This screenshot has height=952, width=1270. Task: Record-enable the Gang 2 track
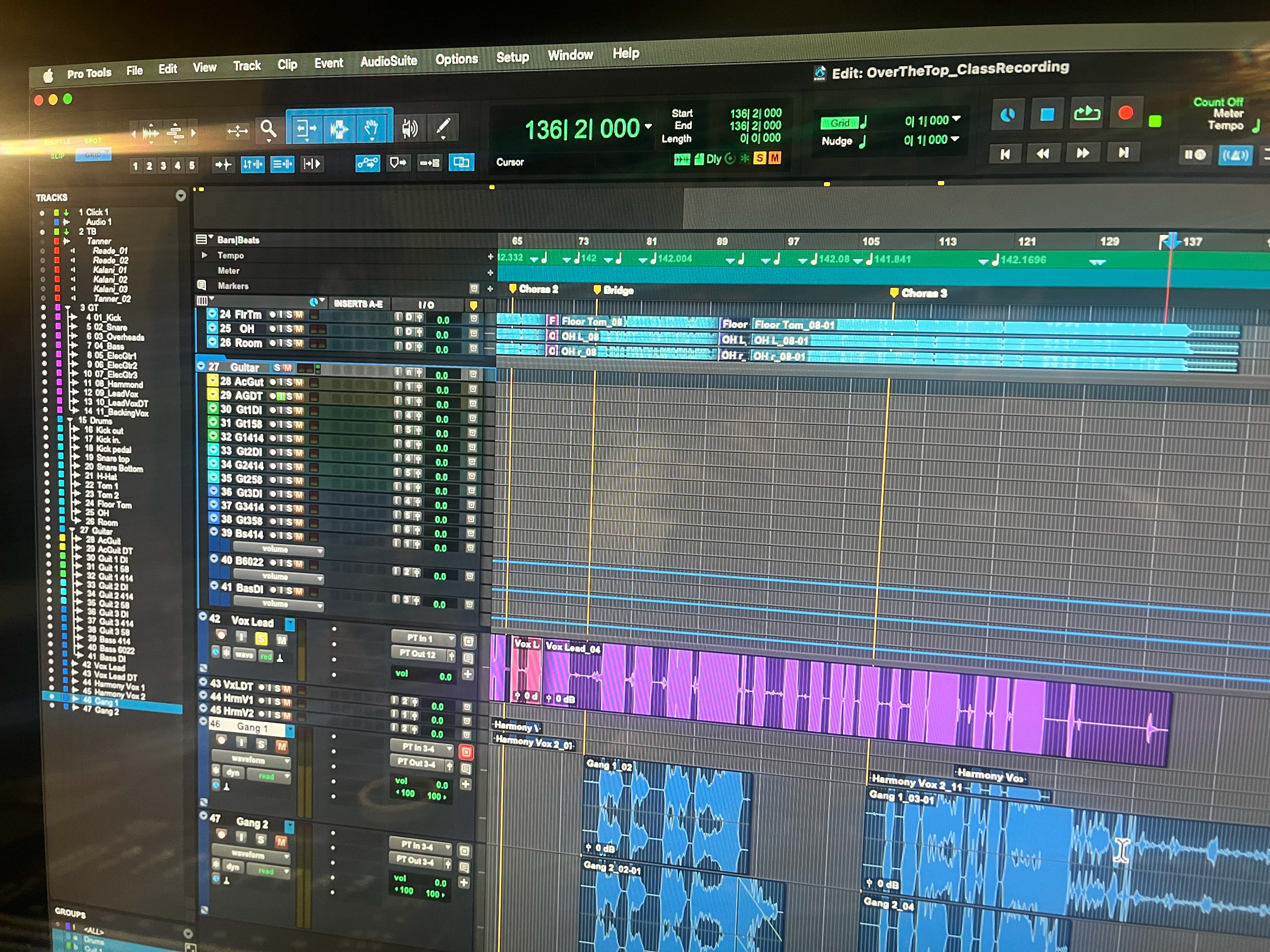[x=221, y=835]
